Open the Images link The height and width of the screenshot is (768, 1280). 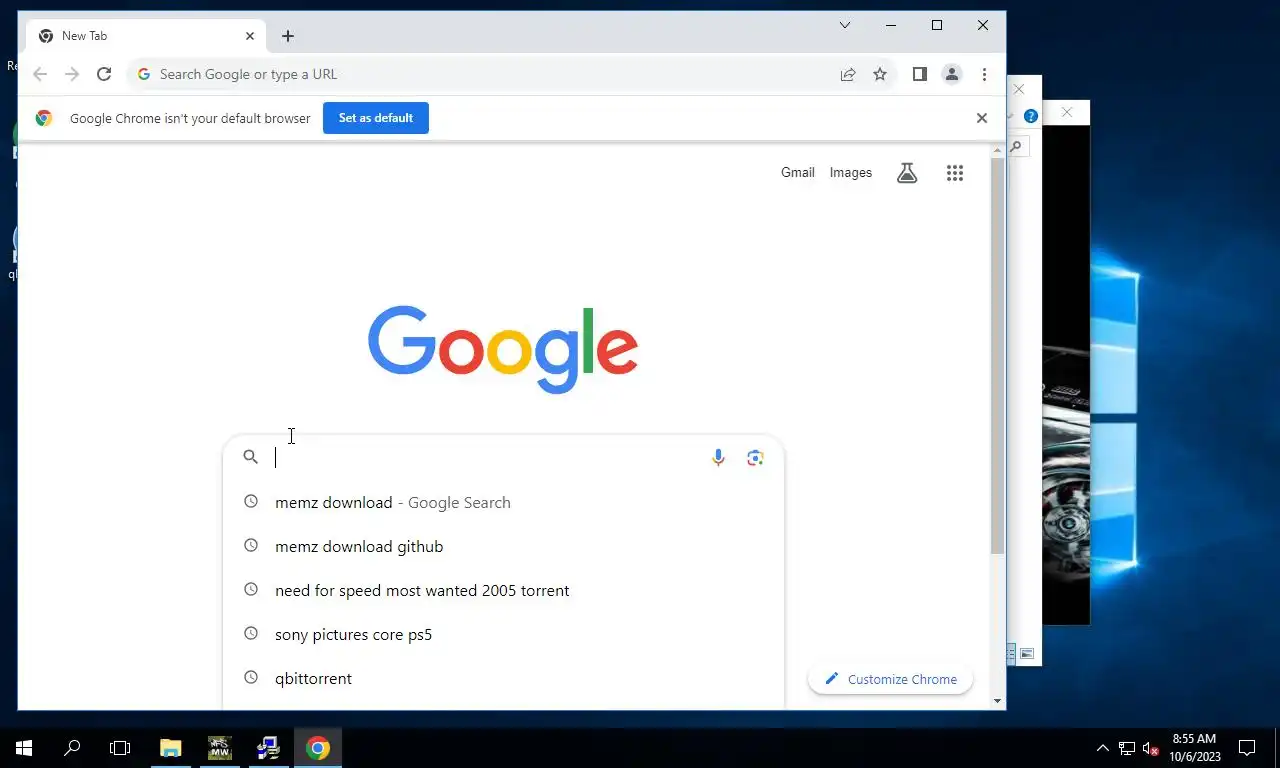pyautogui.click(x=851, y=173)
